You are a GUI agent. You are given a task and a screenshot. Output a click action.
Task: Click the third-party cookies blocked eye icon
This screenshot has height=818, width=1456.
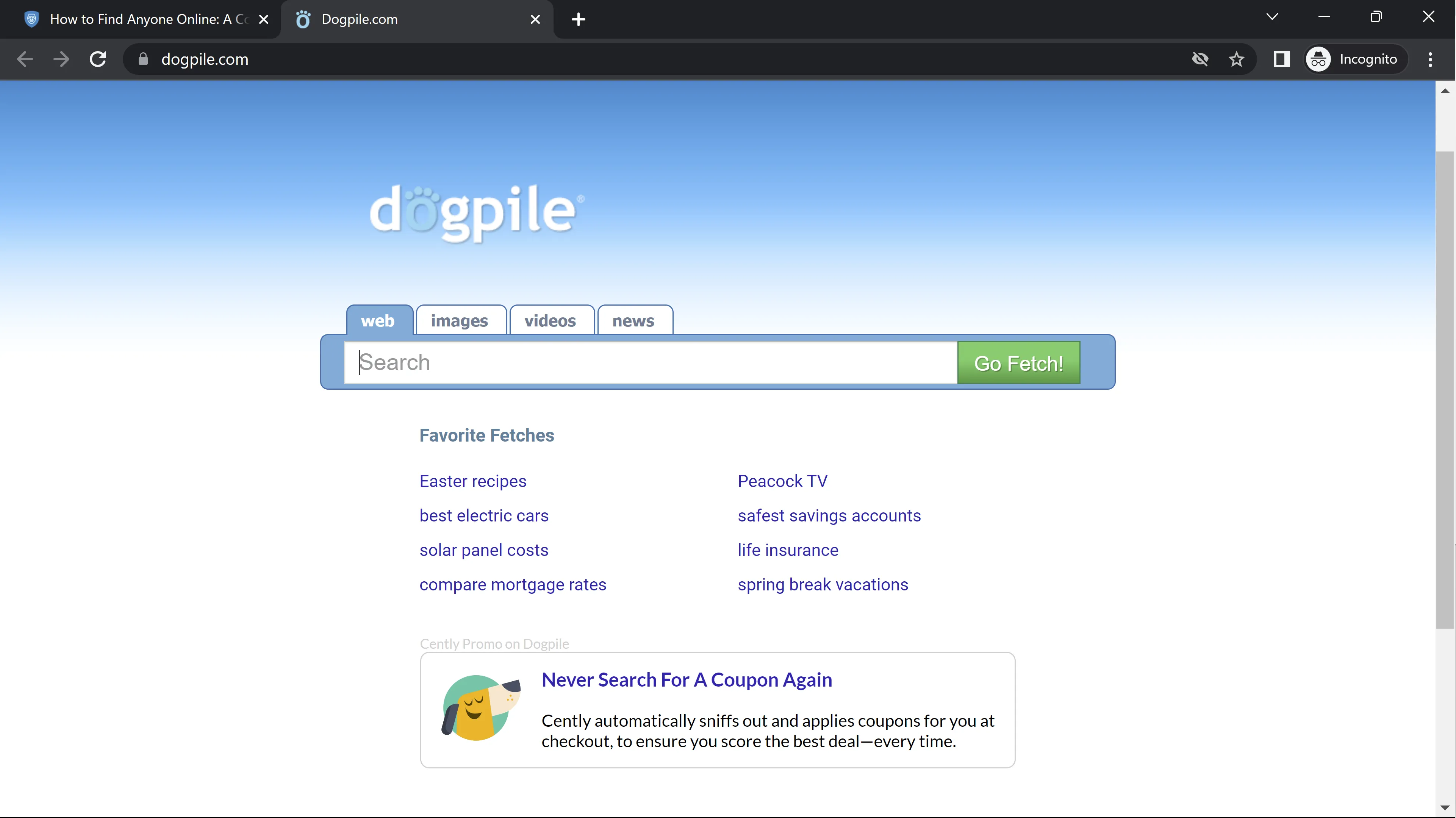(x=1200, y=59)
